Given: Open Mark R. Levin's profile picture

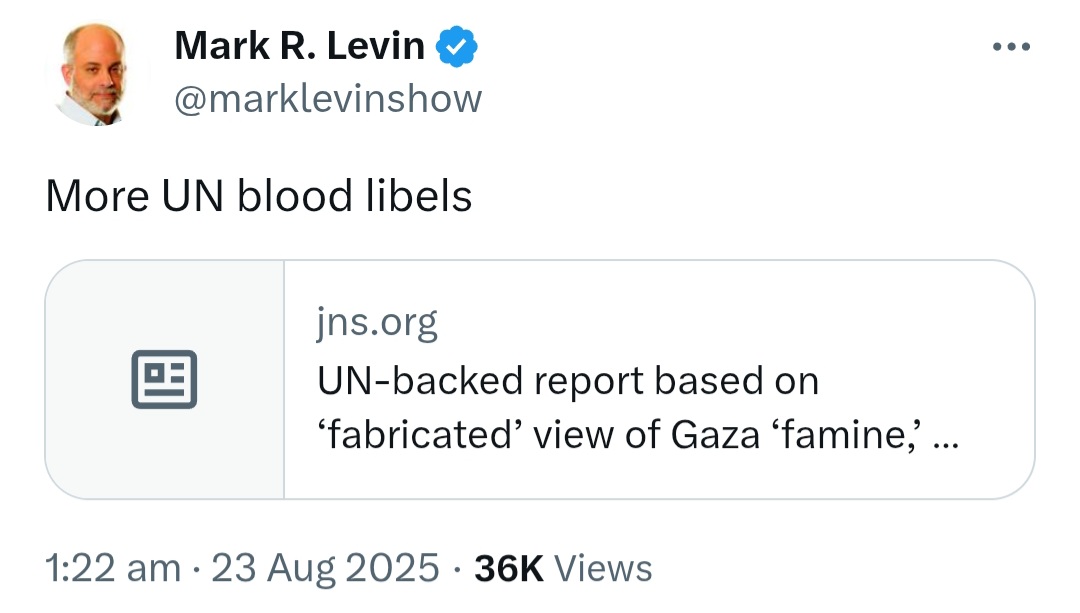Looking at the screenshot, I should click(96, 74).
